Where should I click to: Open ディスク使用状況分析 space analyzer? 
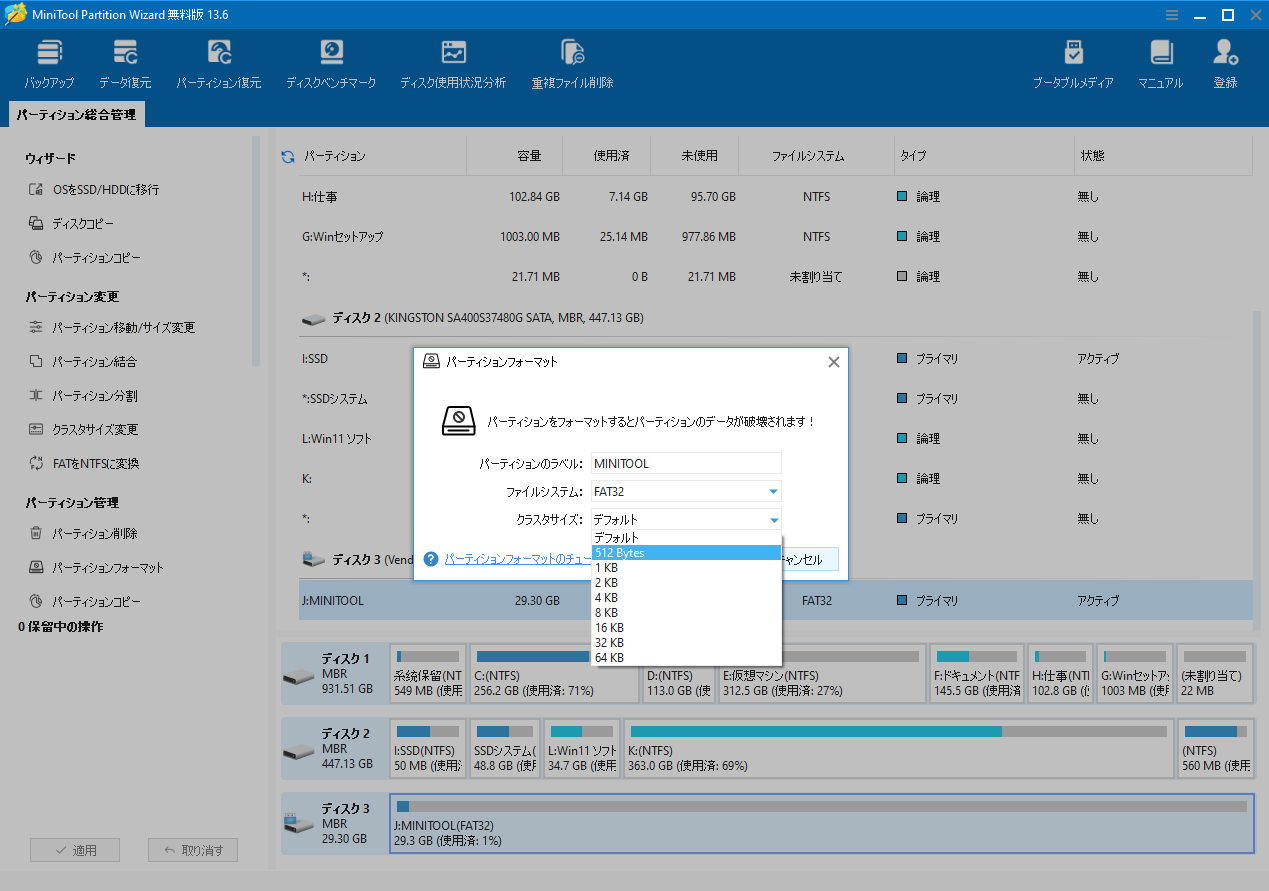[x=453, y=65]
